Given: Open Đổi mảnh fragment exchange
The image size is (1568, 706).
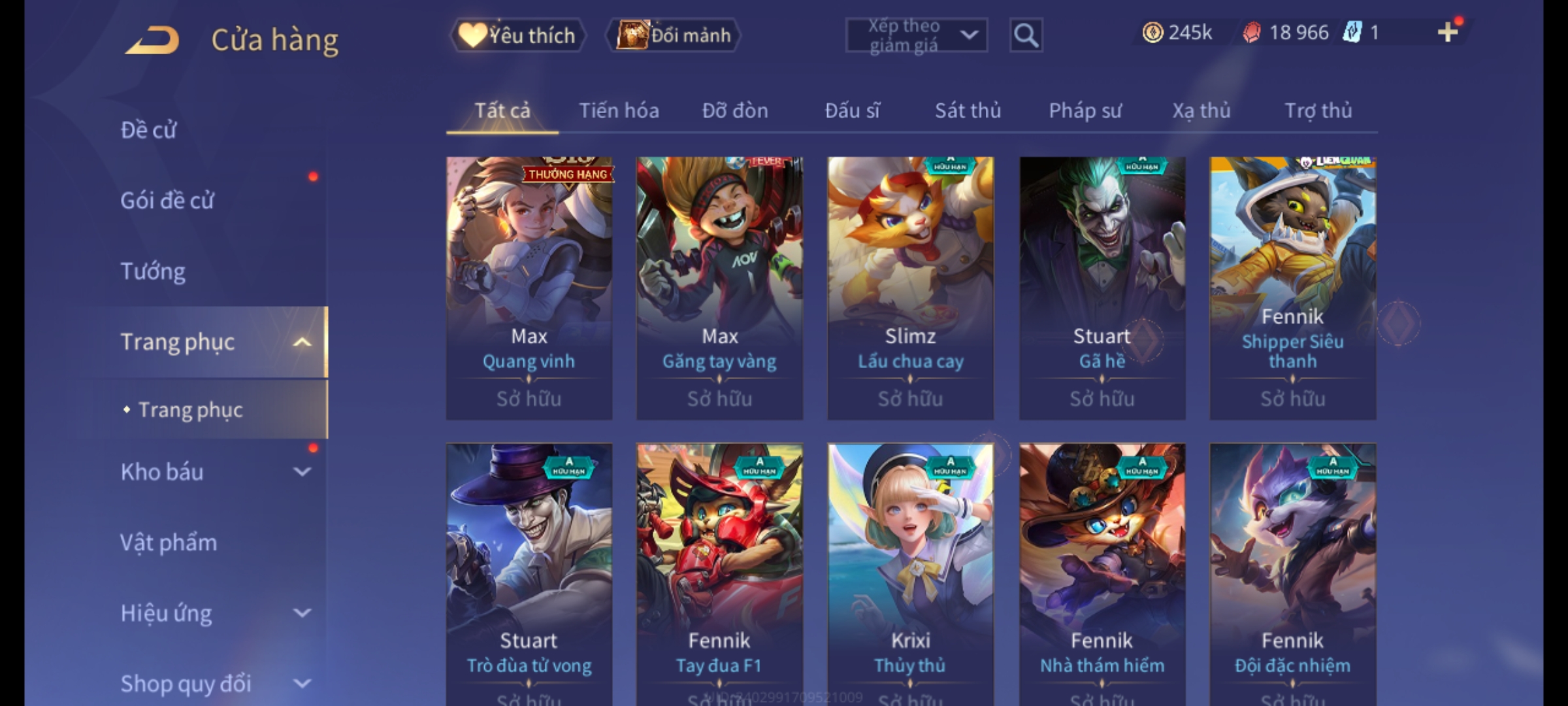Looking at the screenshot, I should pos(674,35).
